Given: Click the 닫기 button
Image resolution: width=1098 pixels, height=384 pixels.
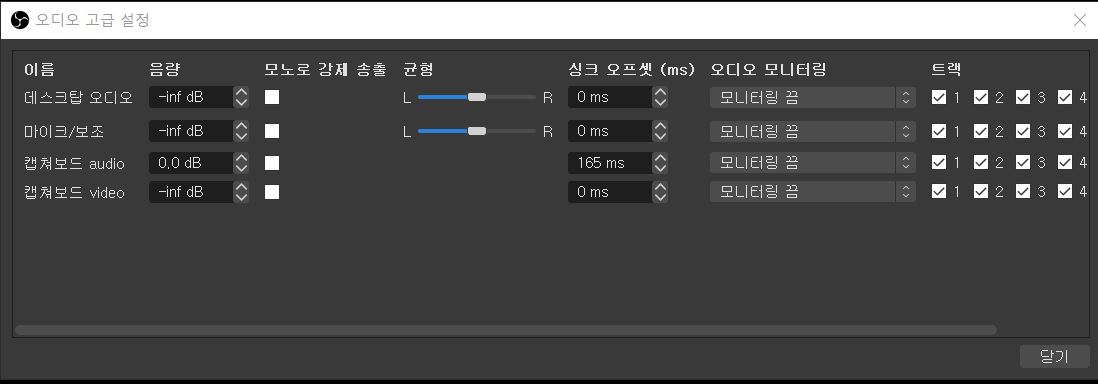Looking at the screenshot, I should pos(1054,357).
